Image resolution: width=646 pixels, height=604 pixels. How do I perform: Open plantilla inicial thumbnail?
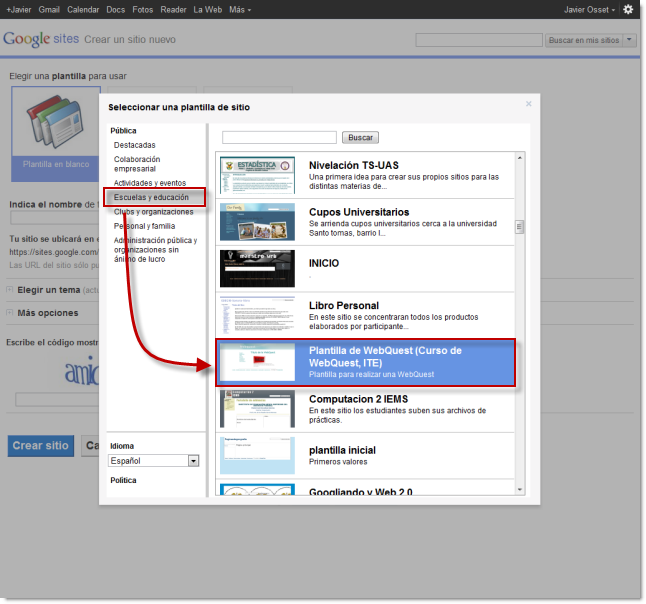coord(257,456)
